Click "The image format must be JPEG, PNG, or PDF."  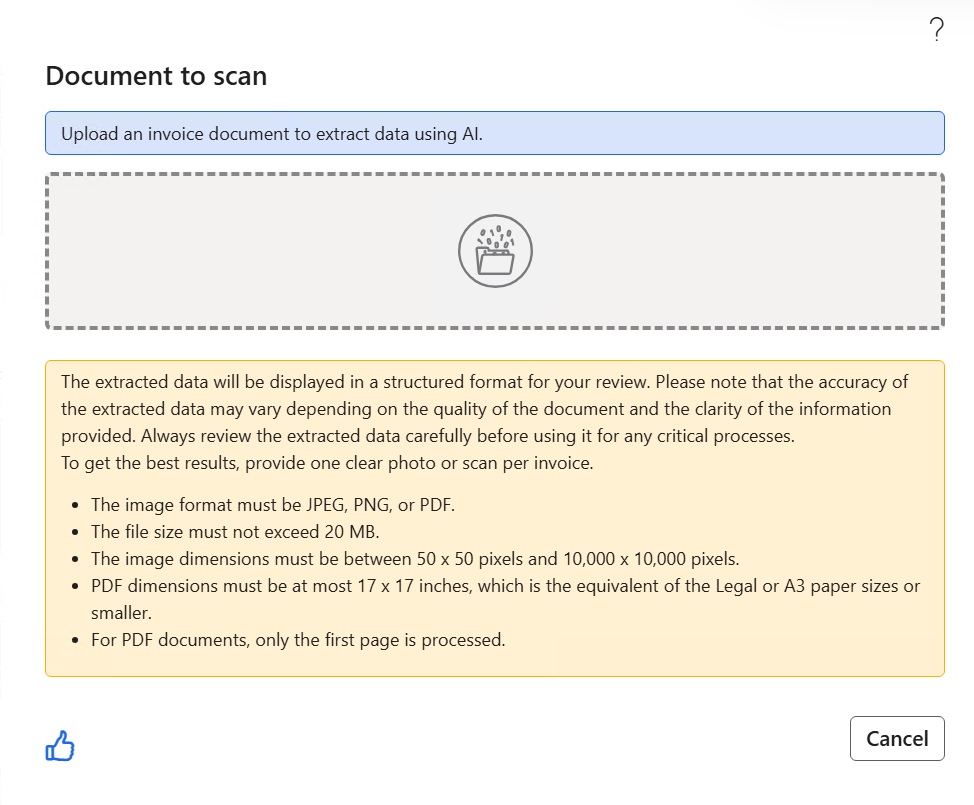pos(273,505)
